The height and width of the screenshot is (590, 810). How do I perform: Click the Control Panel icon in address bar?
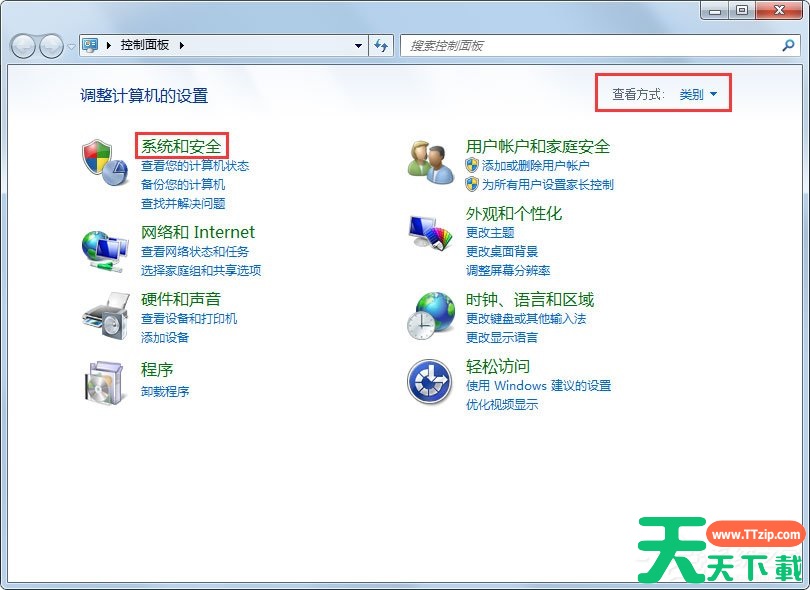tap(90, 45)
